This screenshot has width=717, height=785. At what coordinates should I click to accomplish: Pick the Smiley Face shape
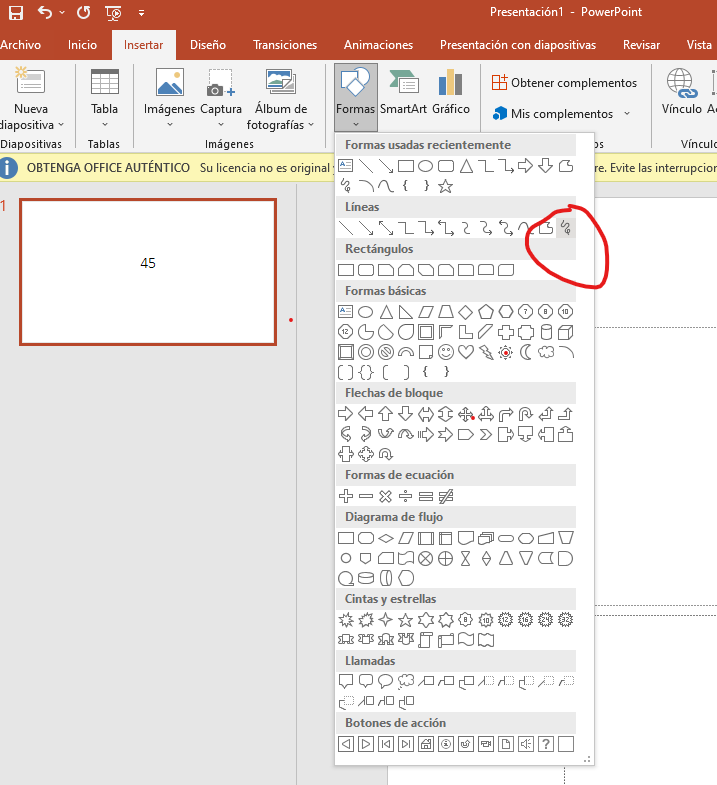[x=446, y=352]
